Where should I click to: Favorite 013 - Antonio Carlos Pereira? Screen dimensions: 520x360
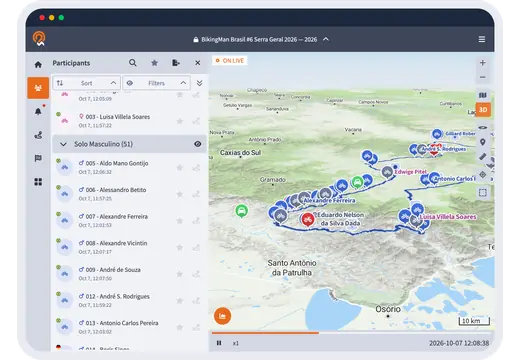point(180,327)
